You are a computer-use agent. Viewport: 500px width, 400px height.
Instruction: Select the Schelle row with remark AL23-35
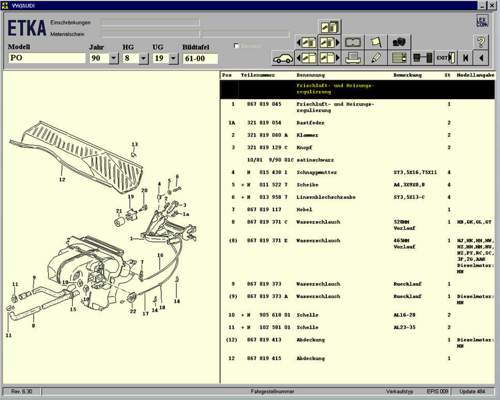point(357,327)
